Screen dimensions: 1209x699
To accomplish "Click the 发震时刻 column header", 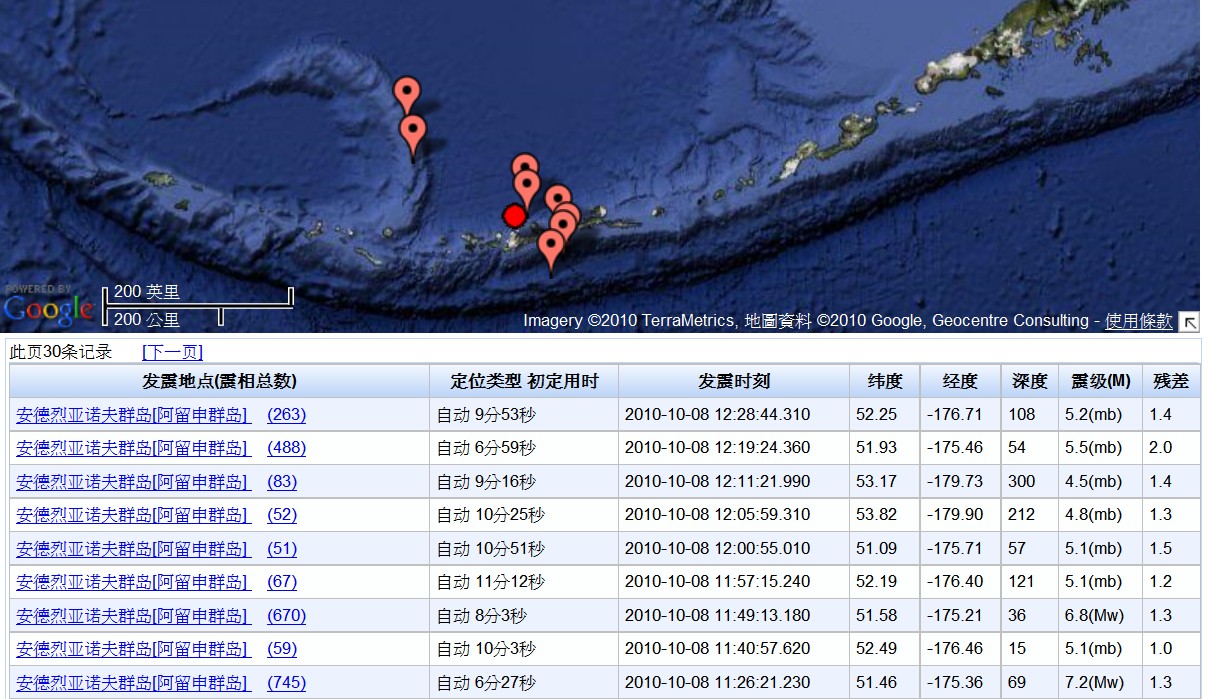I will [x=734, y=381].
